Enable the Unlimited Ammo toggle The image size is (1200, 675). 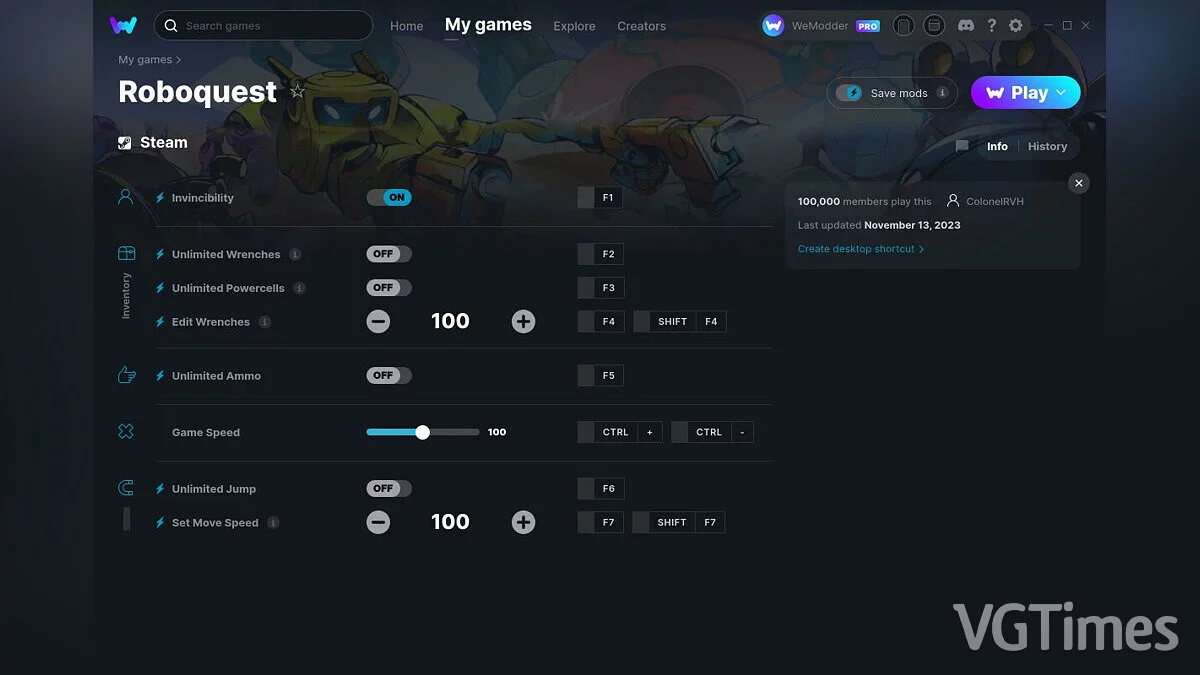[389, 376]
